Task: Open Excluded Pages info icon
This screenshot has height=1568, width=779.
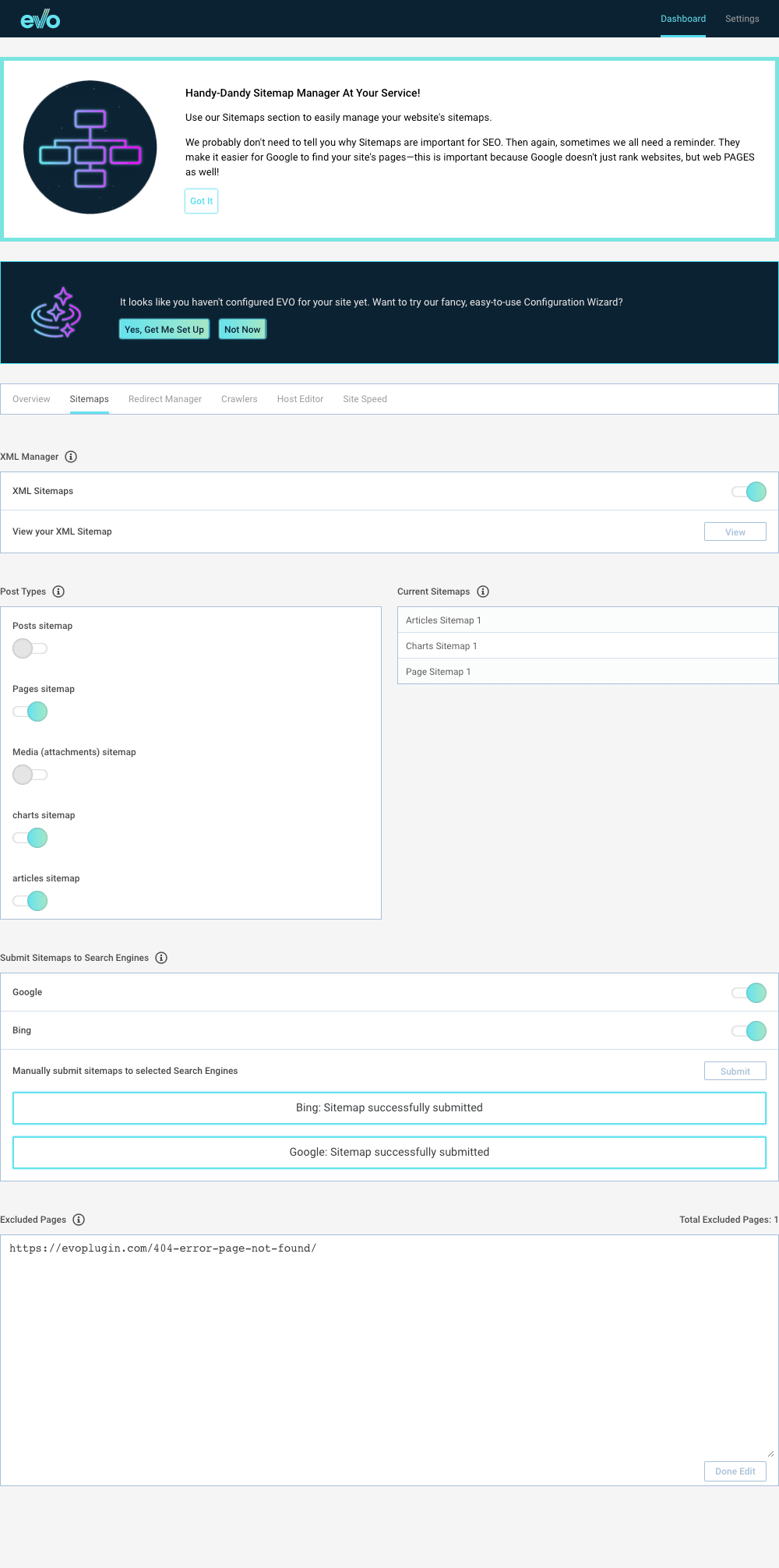Action: click(x=79, y=1220)
